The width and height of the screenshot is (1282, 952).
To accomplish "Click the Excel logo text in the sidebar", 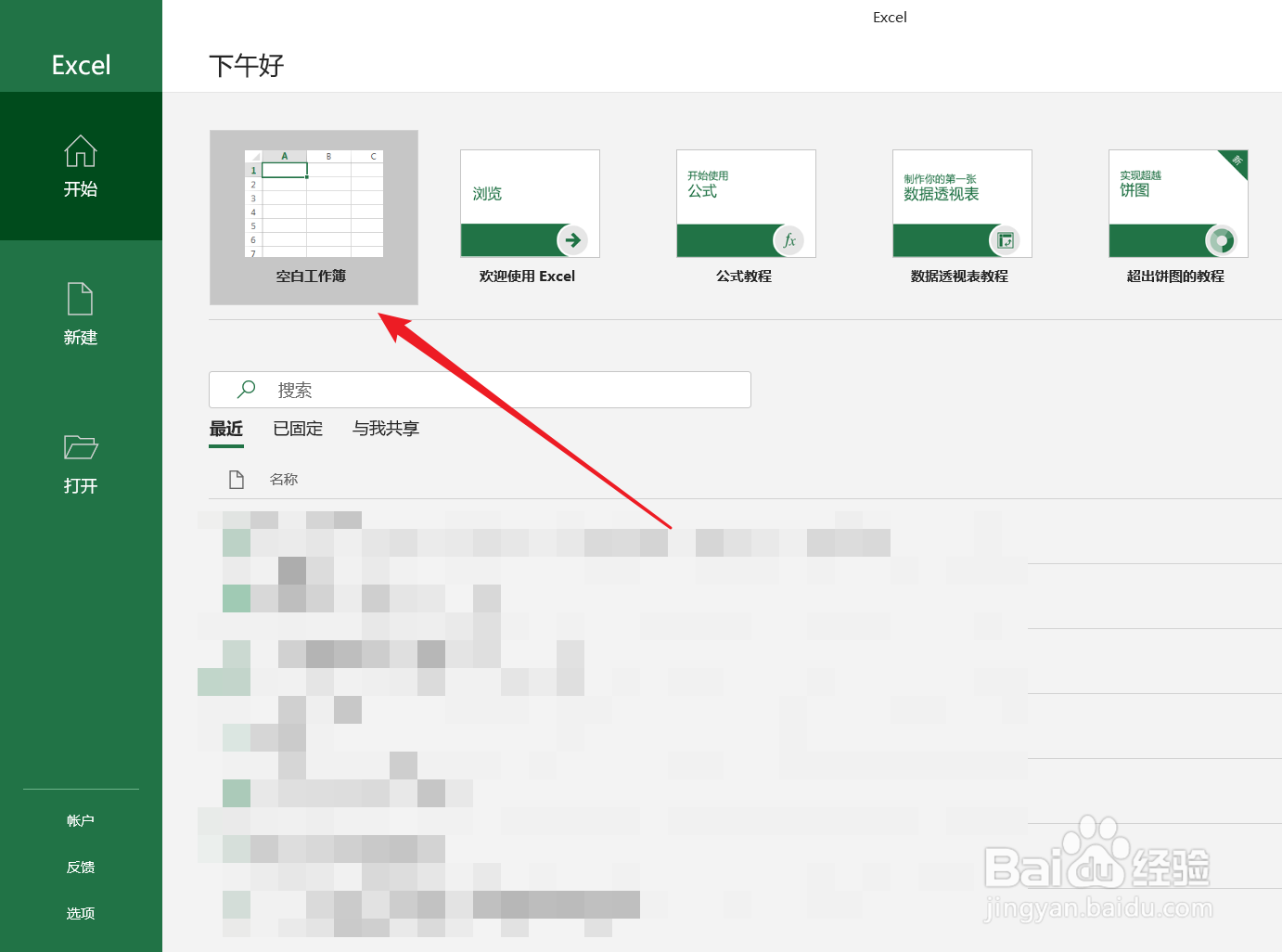I will (81, 65).
